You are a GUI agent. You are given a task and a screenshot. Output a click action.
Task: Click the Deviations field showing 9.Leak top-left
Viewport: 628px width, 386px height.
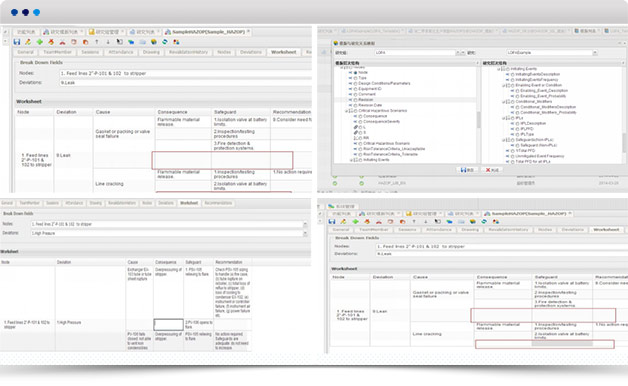[185, 82]
